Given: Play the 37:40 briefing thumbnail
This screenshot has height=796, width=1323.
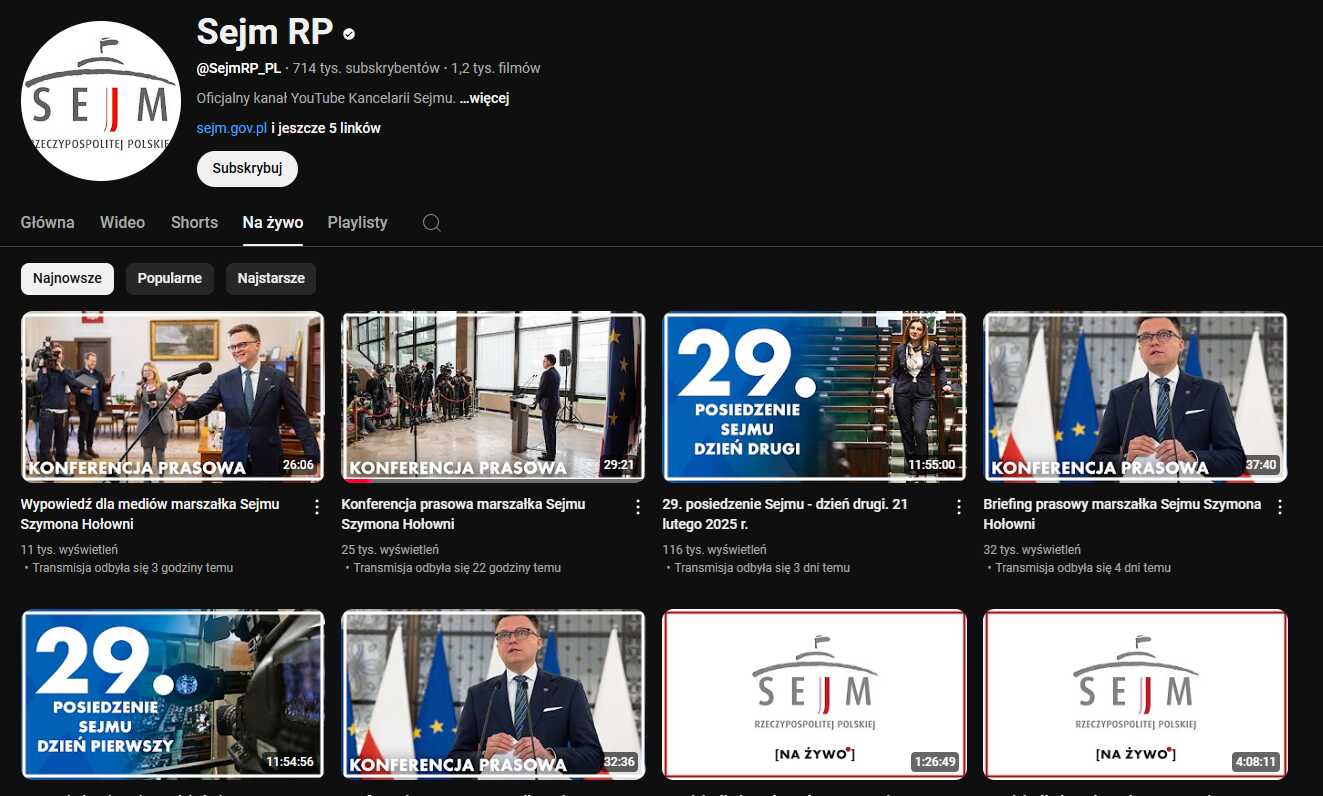Looking at the screenshot, I should (x=1136, y=397).
